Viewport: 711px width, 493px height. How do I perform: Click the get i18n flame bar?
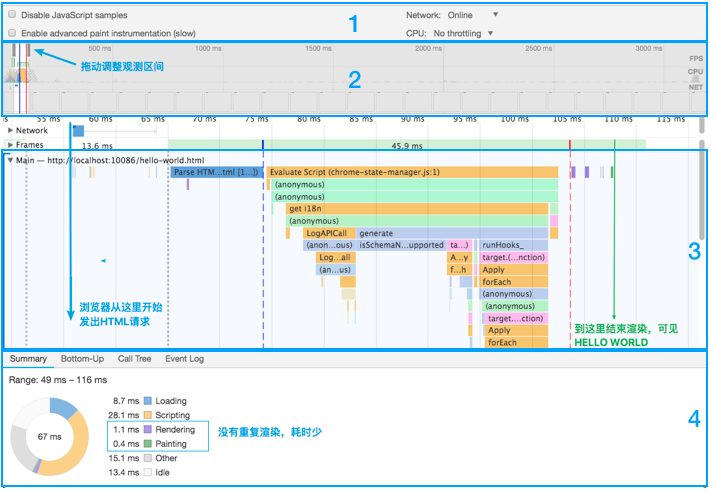[x=417, y=209]
